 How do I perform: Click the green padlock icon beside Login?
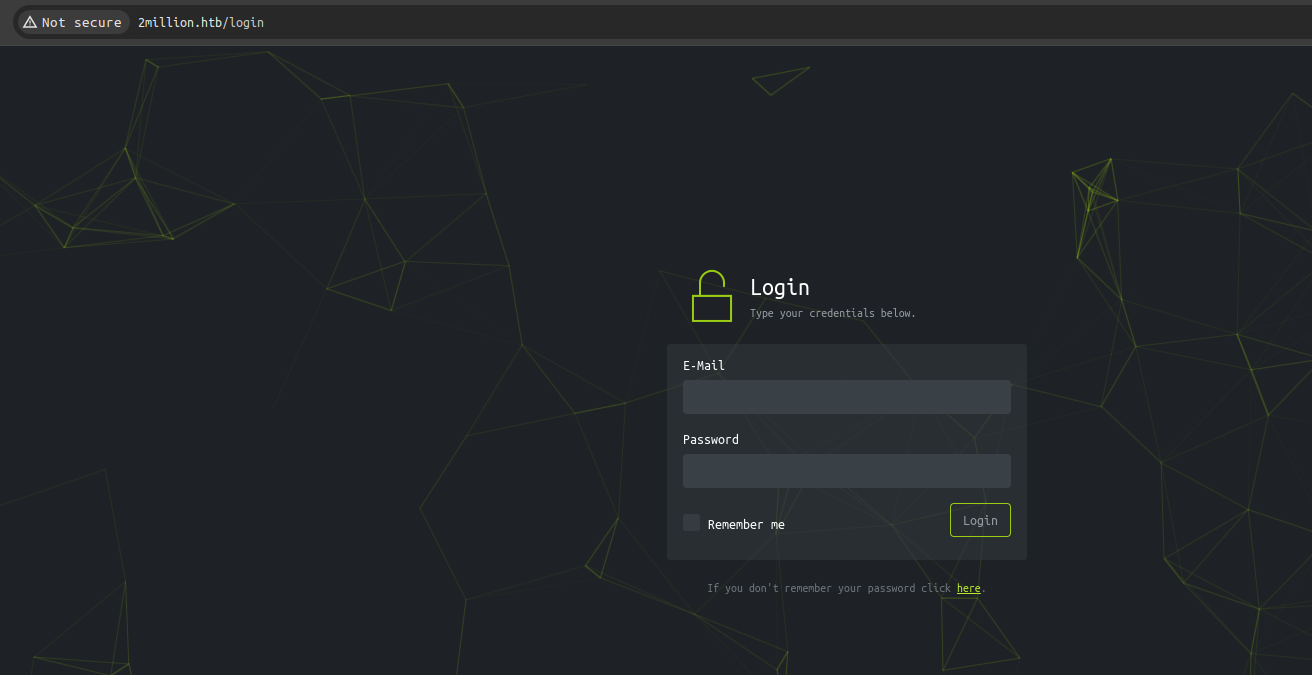tap(712, 297)
